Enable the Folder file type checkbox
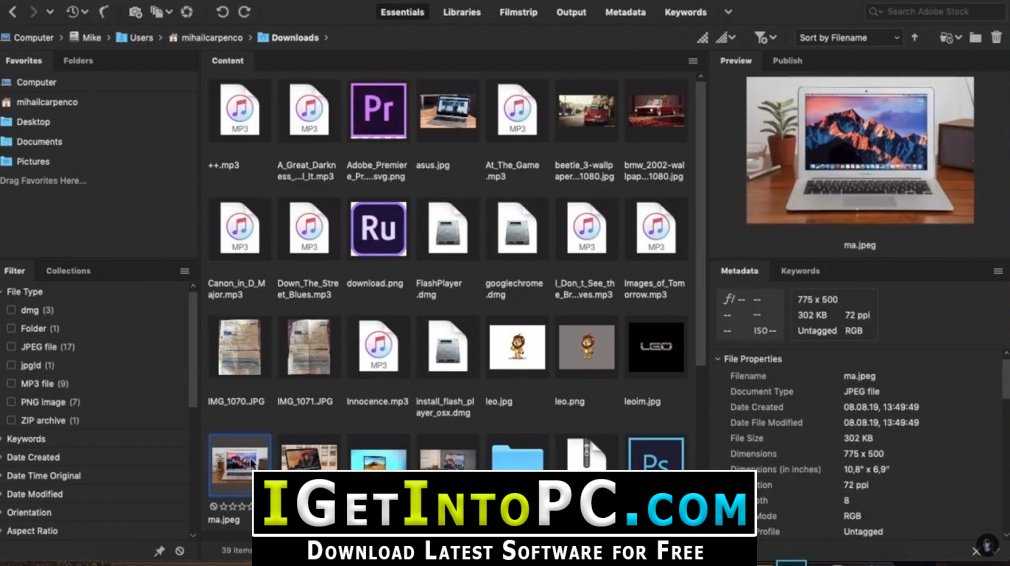 coord(11,328)
